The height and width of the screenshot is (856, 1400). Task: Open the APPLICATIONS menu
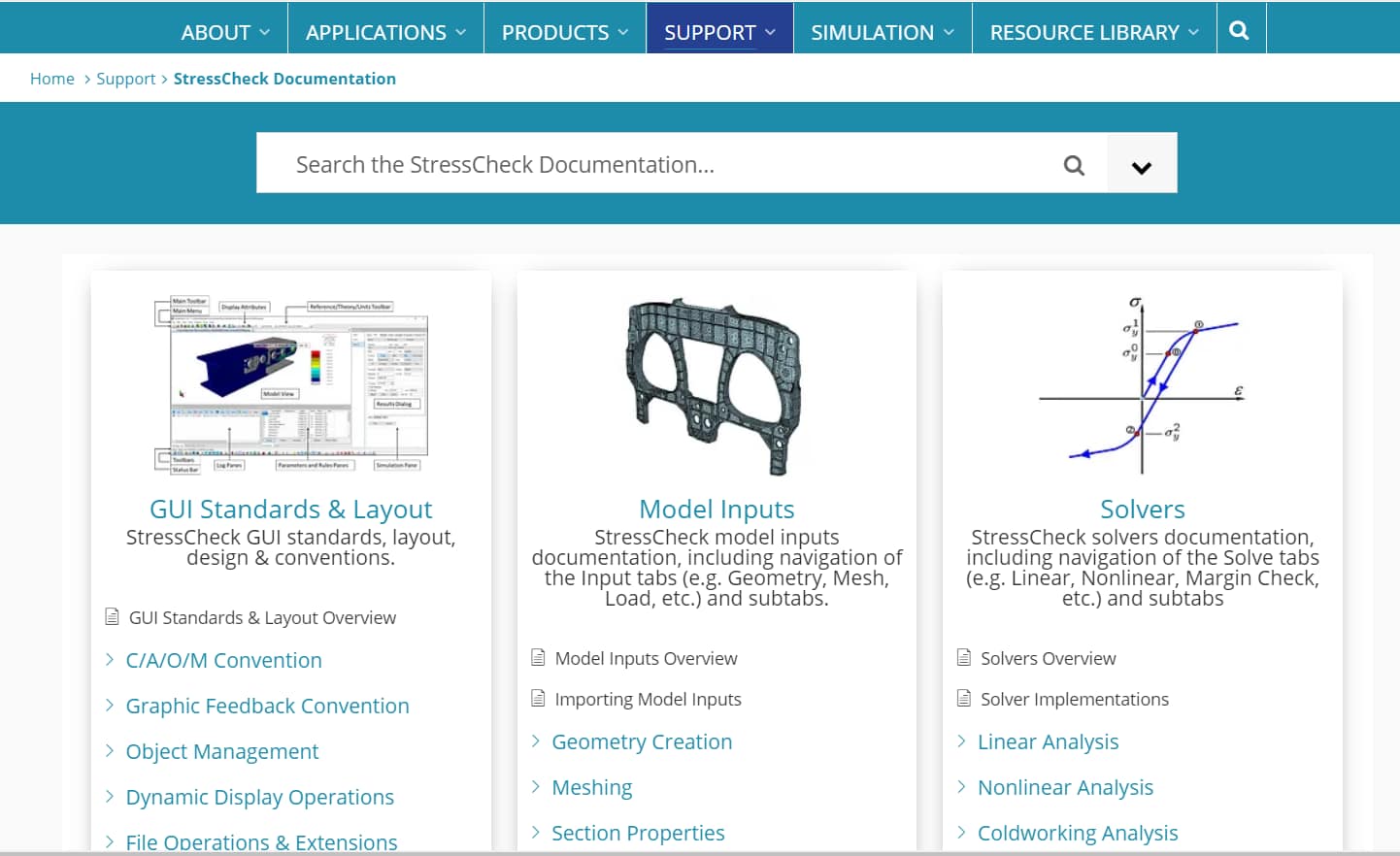point(378,32)
